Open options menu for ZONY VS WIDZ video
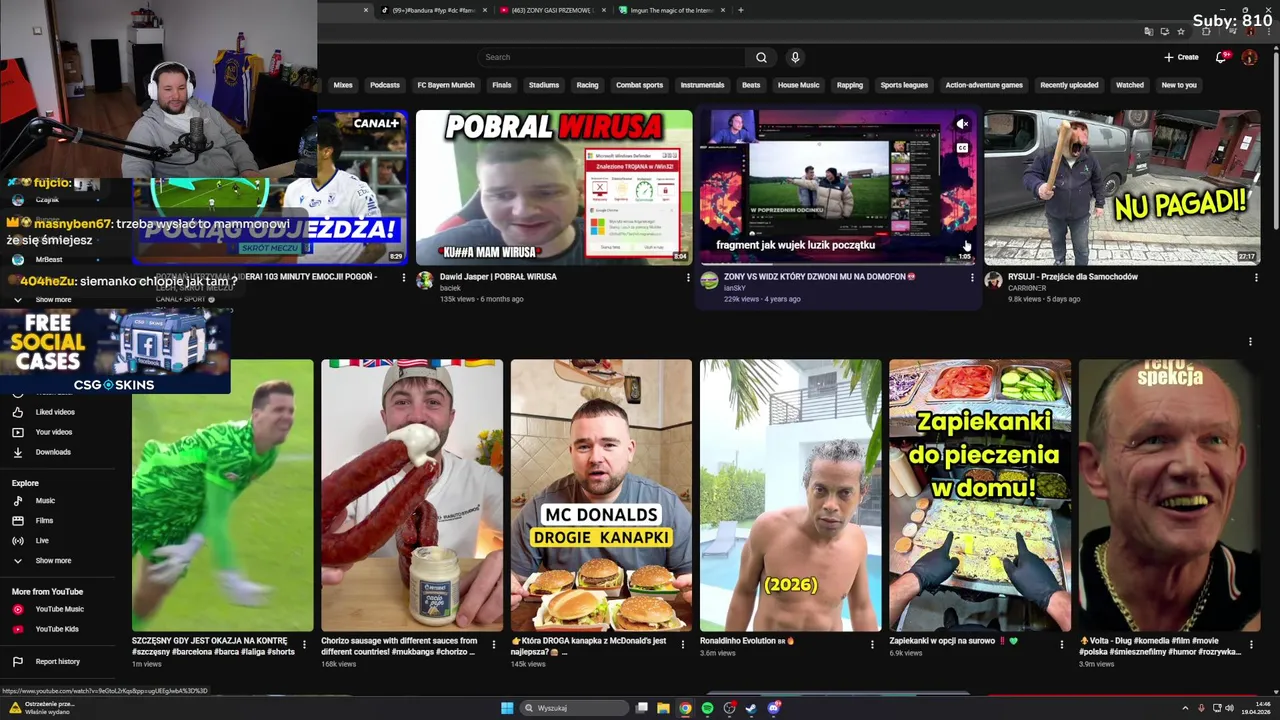 point(972,277)
